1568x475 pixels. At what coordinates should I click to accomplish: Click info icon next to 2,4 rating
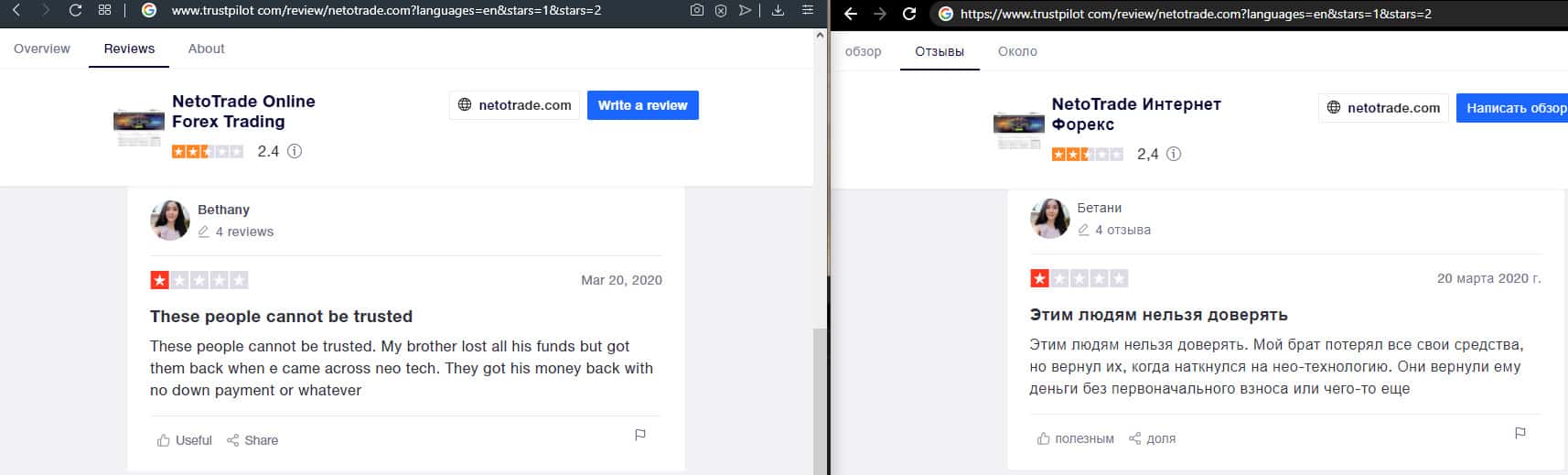coord(1174,154)
